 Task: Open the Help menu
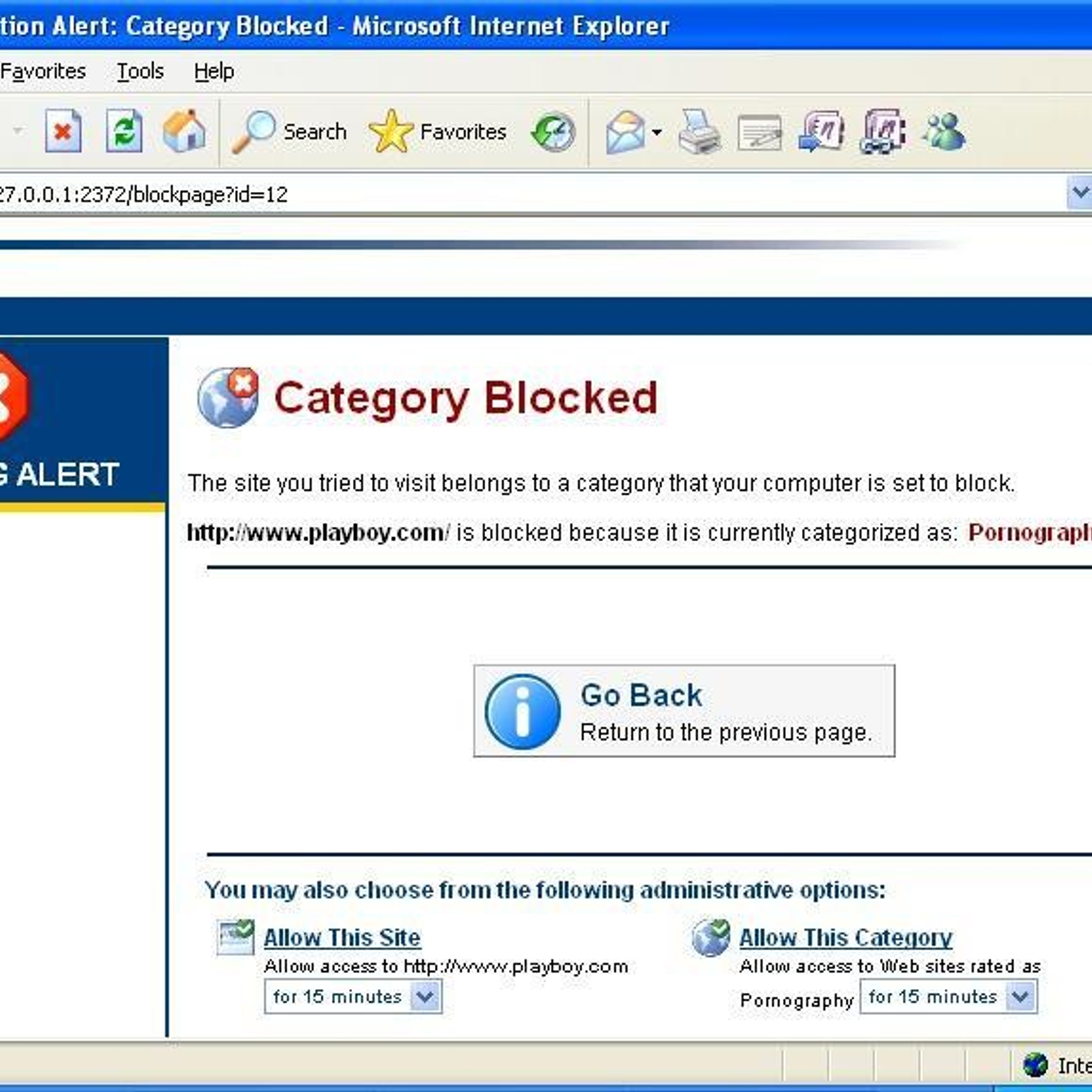point(214,71)
